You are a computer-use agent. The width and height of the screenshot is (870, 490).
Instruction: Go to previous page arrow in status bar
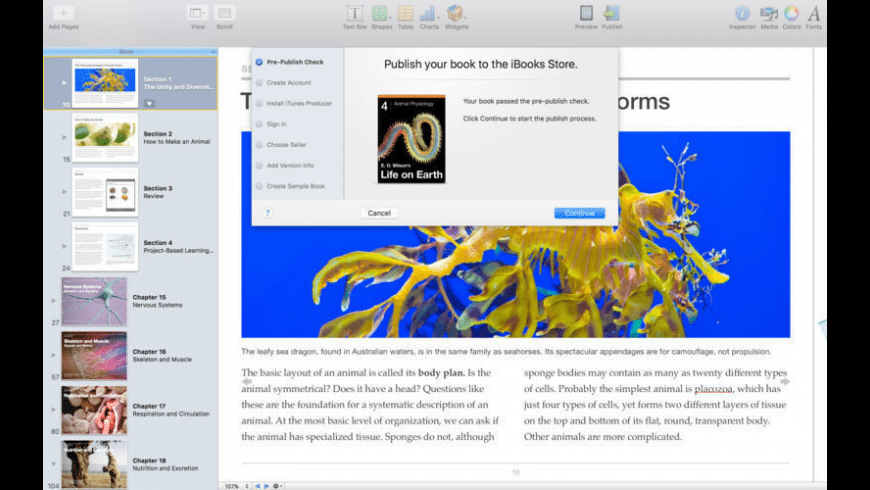(257, 486)
